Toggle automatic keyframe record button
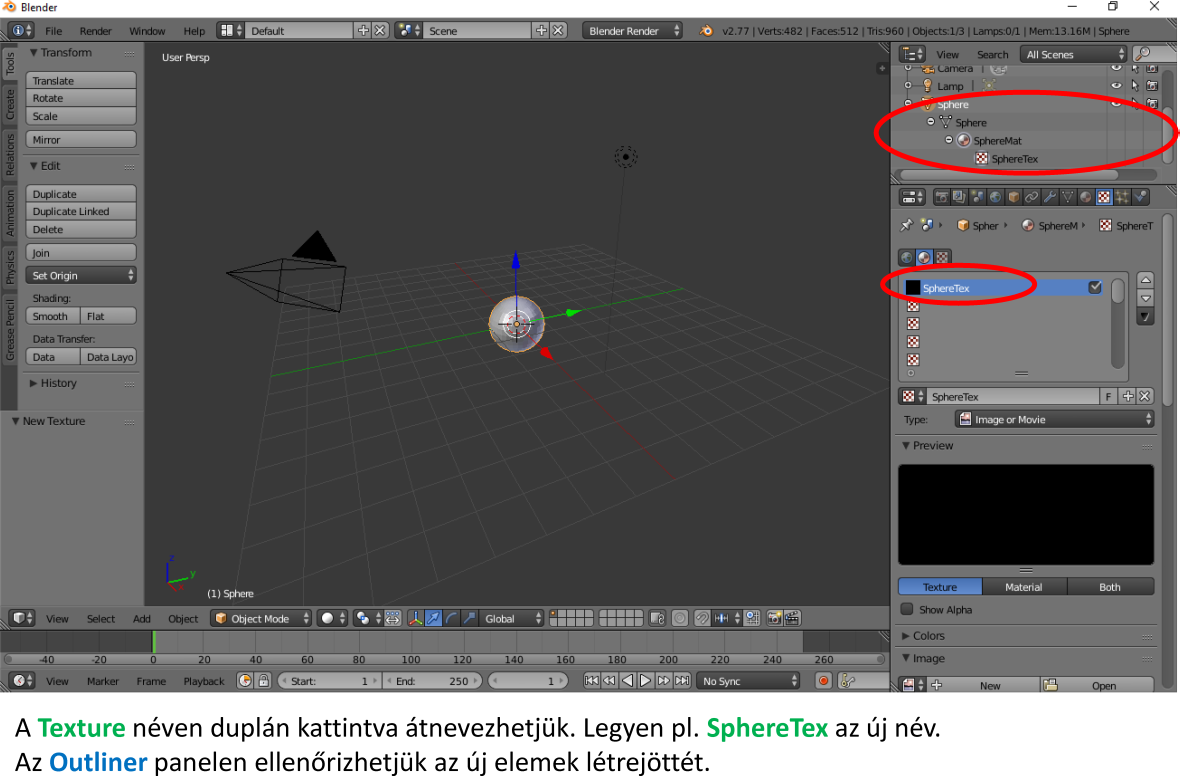This screenshot has height=776, width=1180. coord(823,680)
